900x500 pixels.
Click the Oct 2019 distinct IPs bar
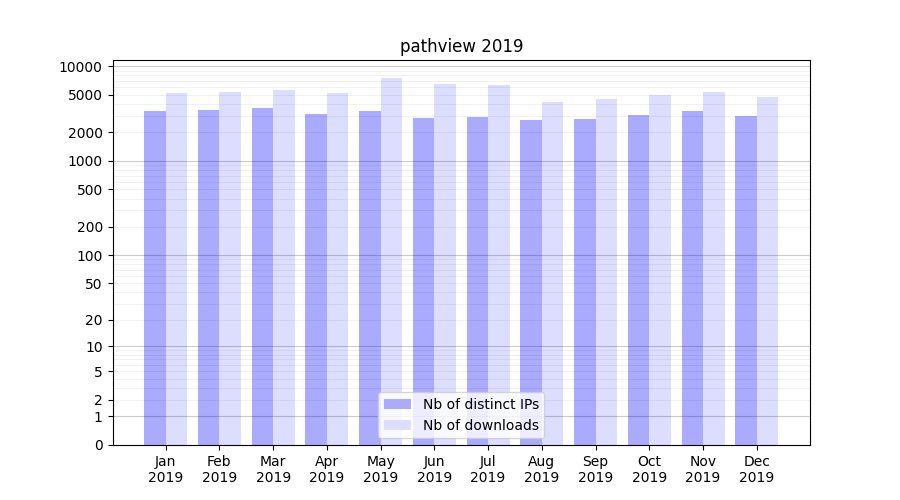(x=638, y=279)
